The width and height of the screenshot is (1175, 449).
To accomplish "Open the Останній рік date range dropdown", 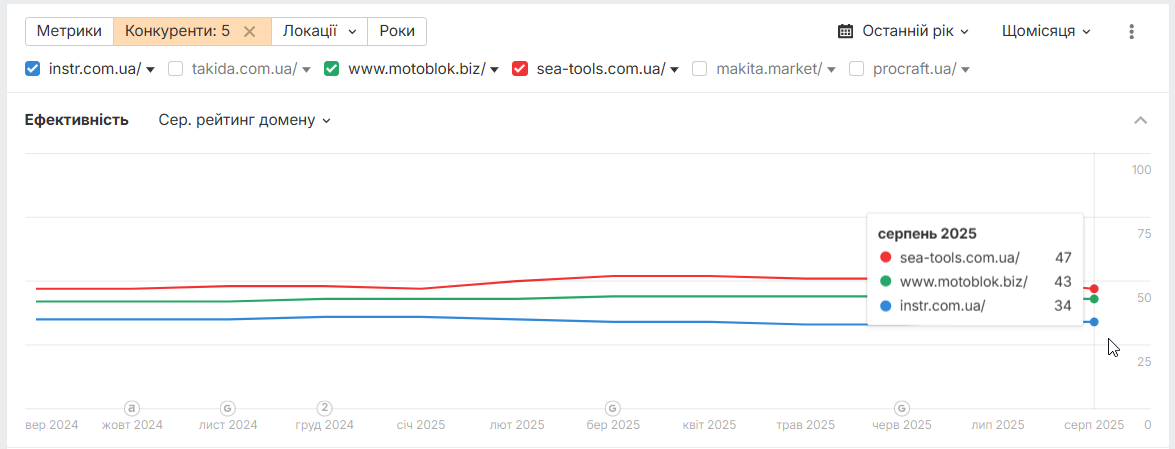I will (x=904, y=31).
